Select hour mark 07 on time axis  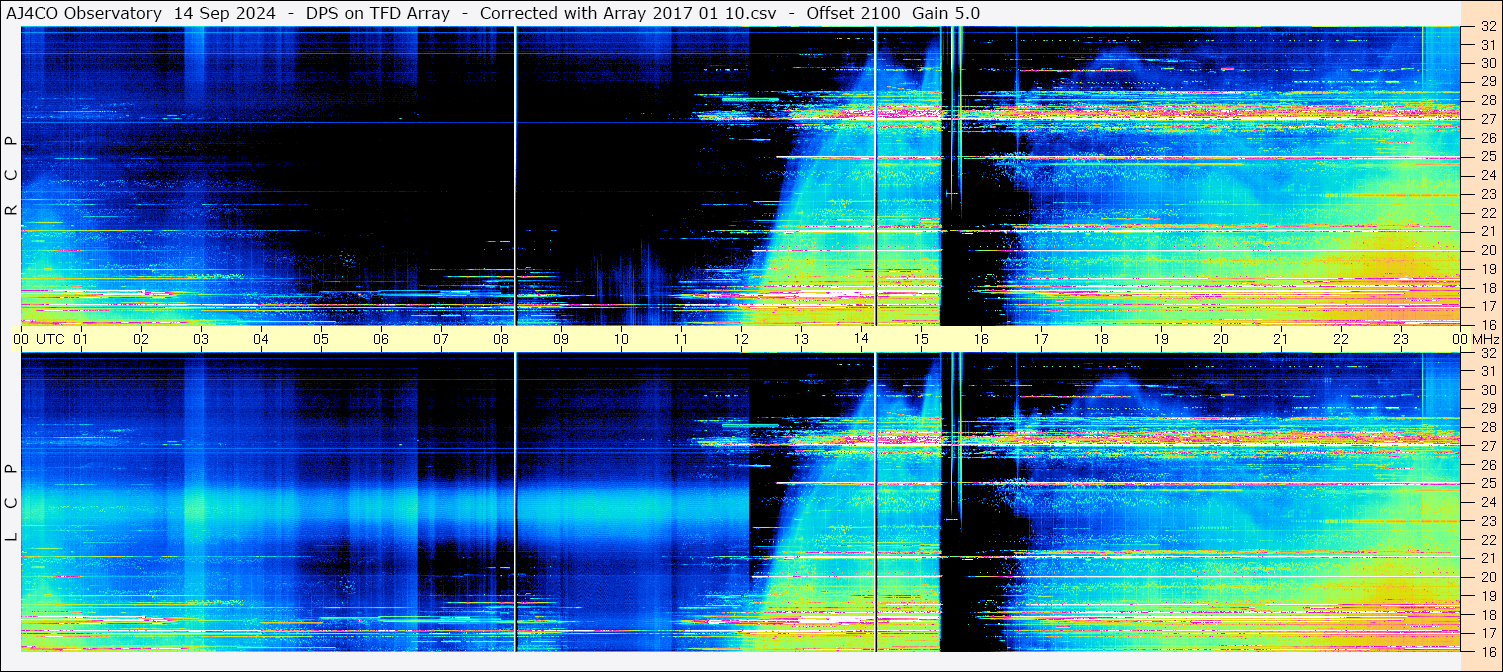point(441,339)
